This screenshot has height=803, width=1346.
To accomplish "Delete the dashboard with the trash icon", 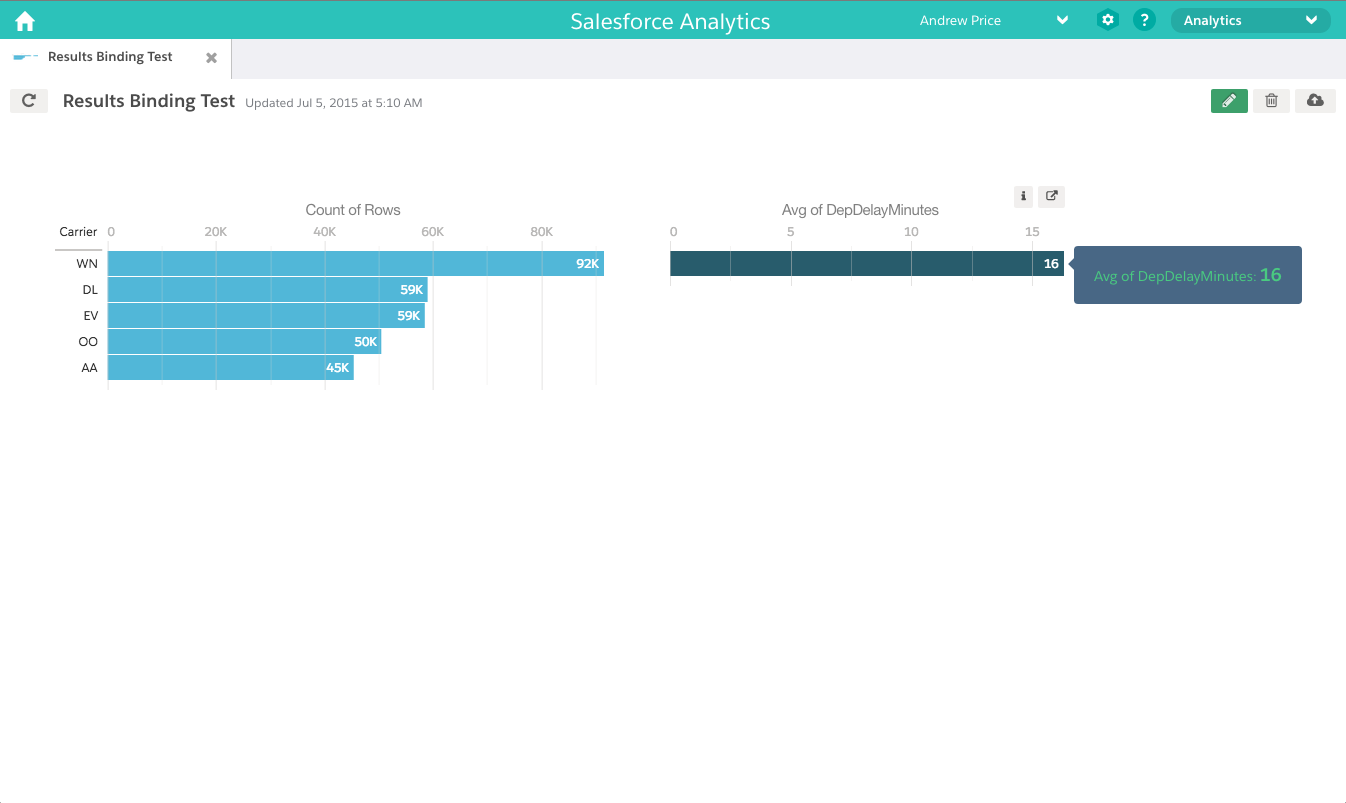I will click(x=1271, y=100).
